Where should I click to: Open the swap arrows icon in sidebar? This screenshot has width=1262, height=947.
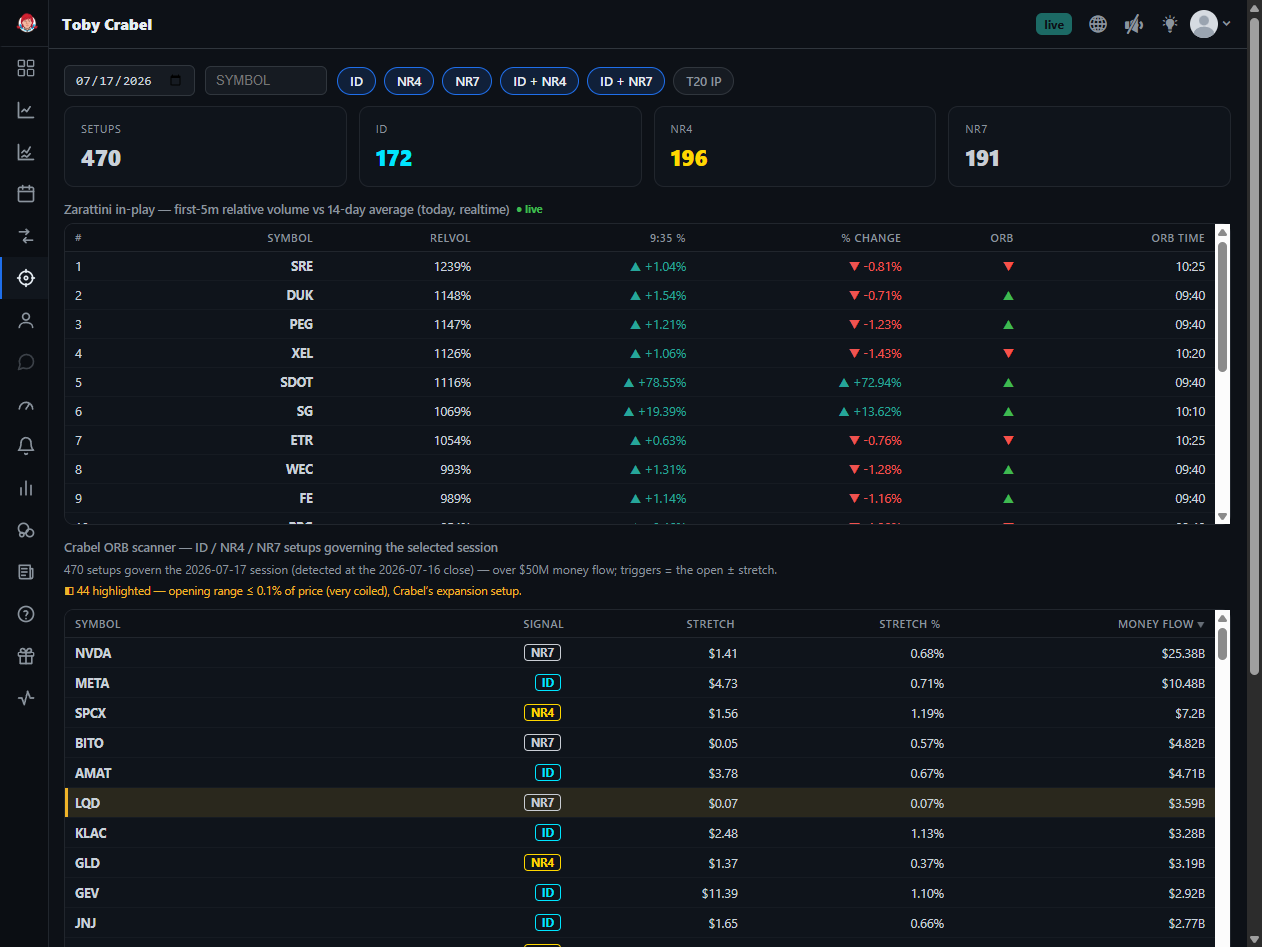[26, 236]
